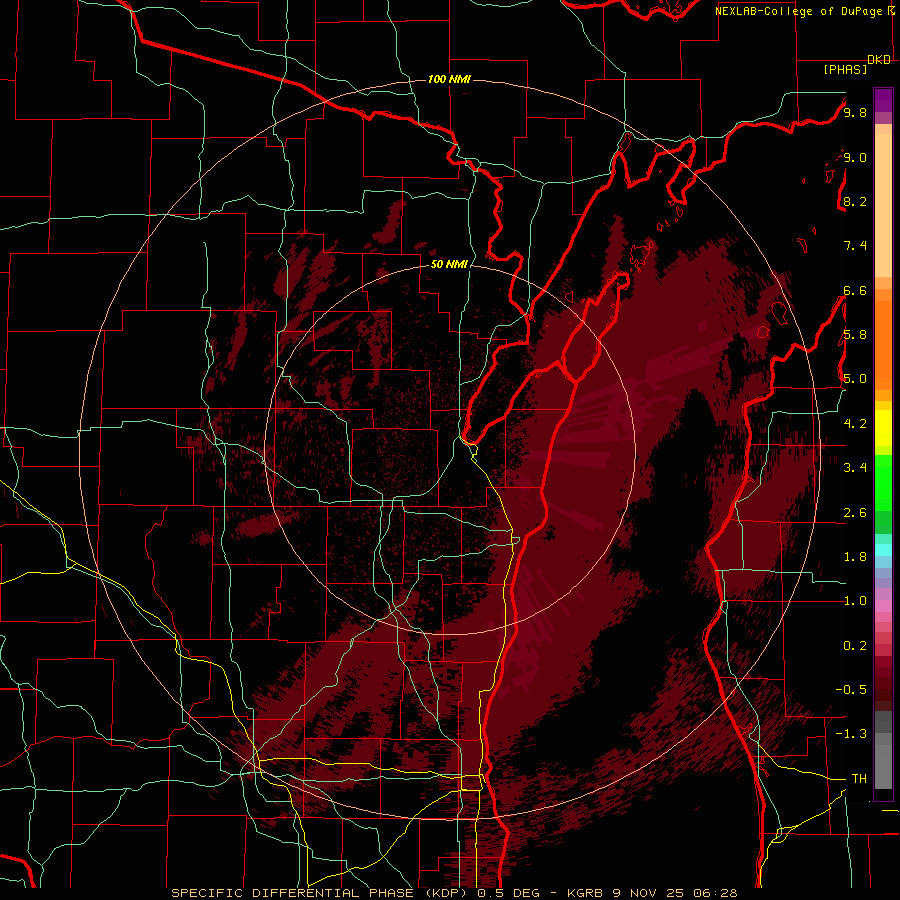Click the -0.5 scale value
This screenshot has width=900, height=900.
pyautogui.click(x=851, y=690)
